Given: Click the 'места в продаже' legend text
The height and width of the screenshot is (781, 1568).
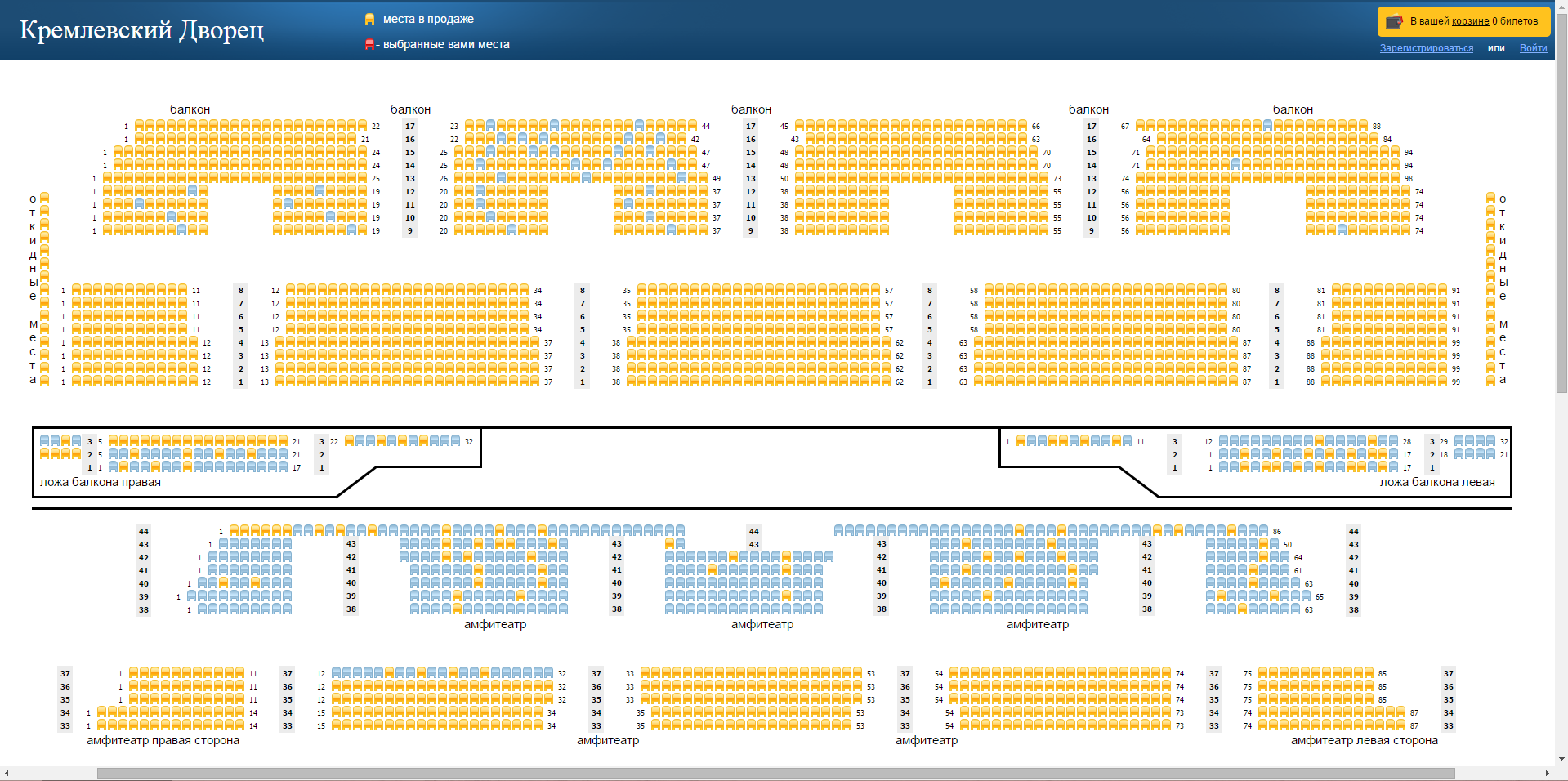Looking at the screenshot, I should pos(428,19).
